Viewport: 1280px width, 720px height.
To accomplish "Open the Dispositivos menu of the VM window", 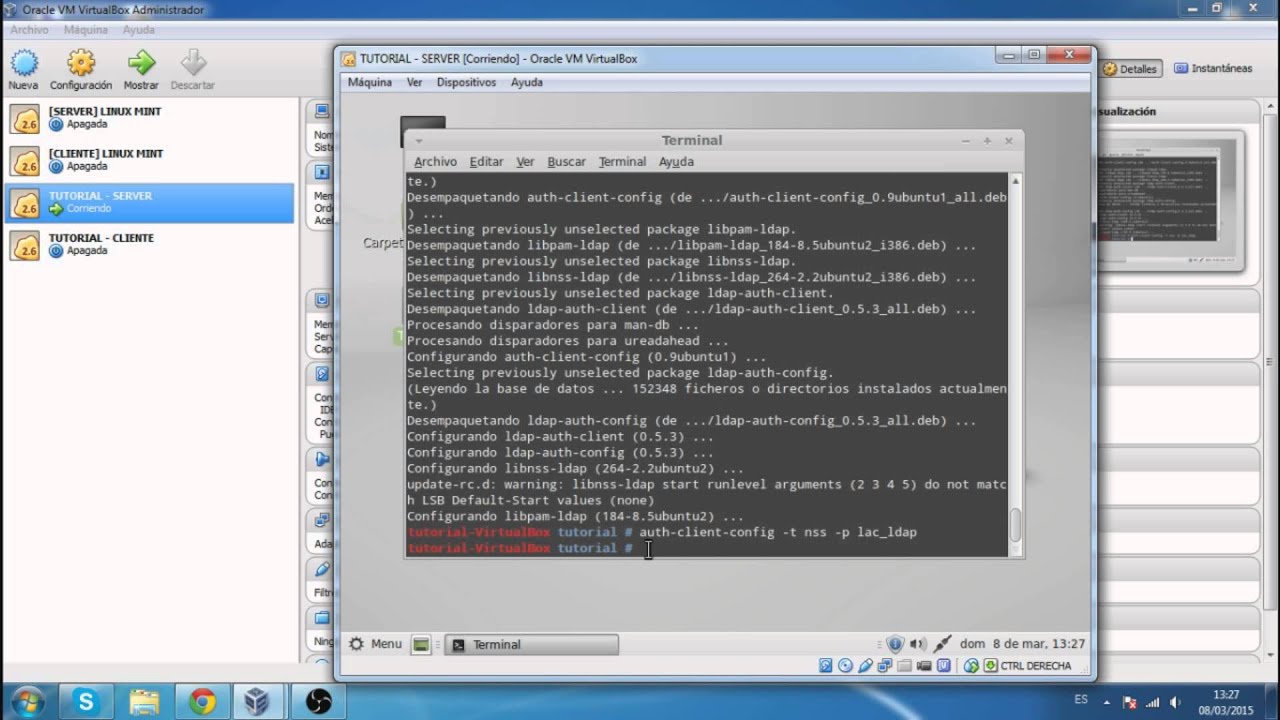I will (466, 82).
